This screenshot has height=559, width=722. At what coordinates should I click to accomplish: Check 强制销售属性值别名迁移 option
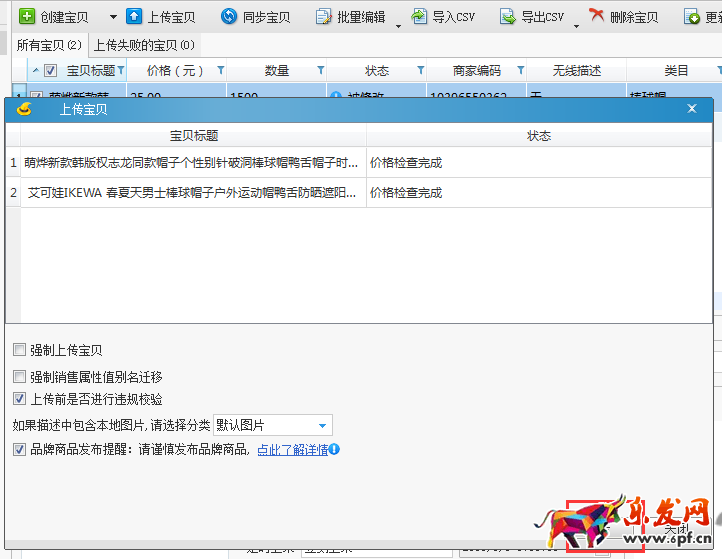click(x=20, y=377)
